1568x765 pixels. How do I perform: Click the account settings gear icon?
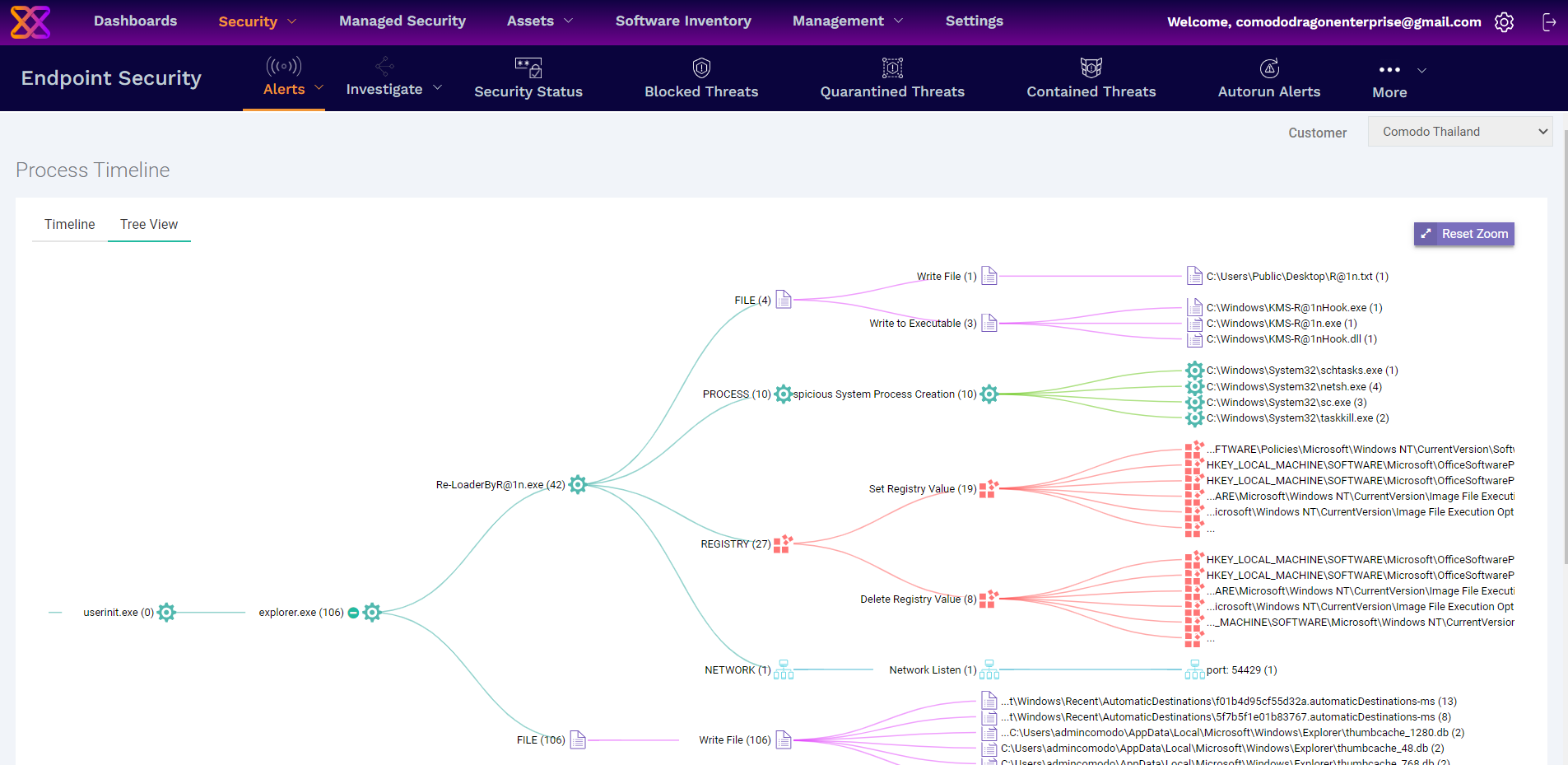point(1504,22)
